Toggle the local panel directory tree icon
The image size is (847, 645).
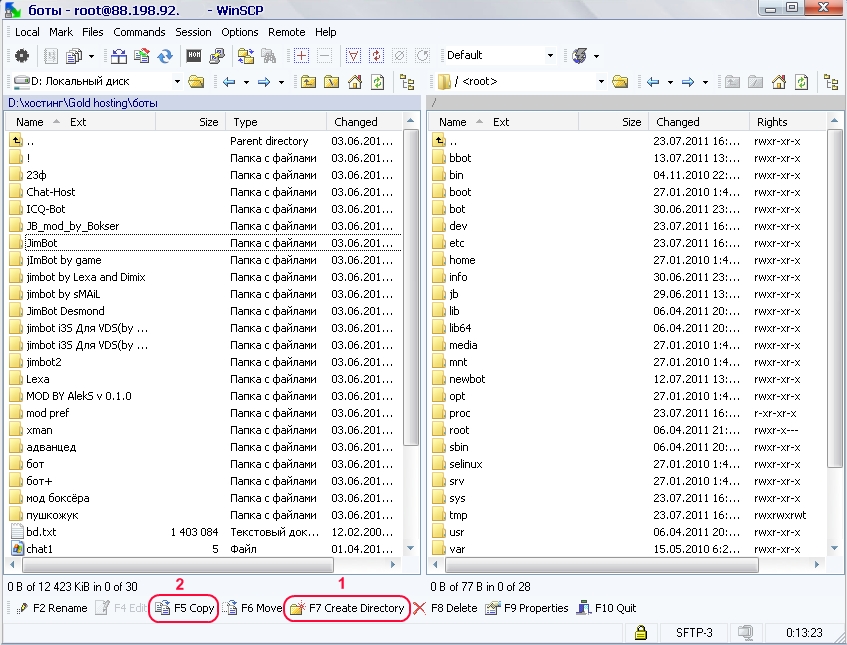[407, 82]
